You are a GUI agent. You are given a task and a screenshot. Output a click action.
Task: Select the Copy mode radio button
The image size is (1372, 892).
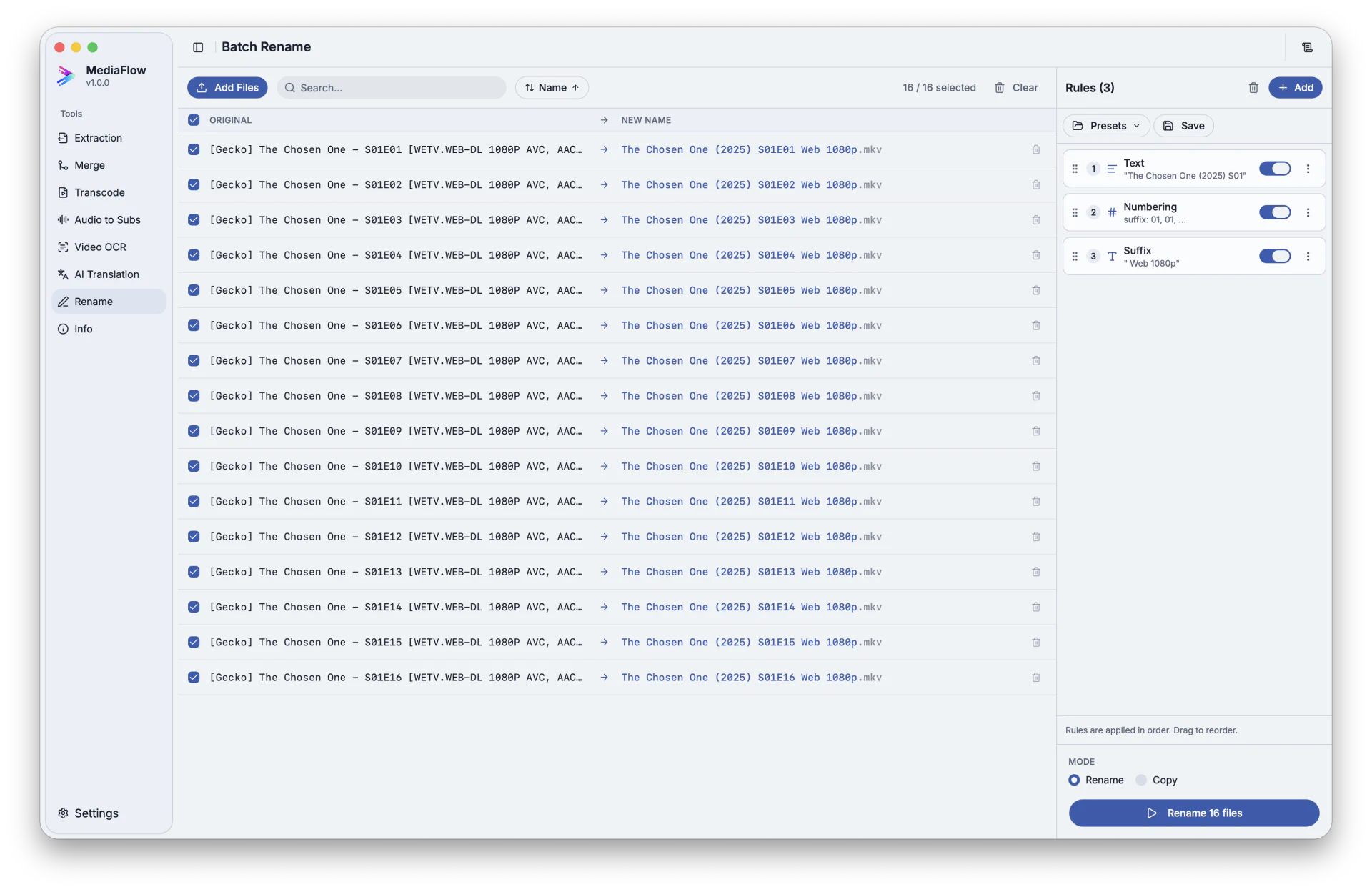[1141, 780]
